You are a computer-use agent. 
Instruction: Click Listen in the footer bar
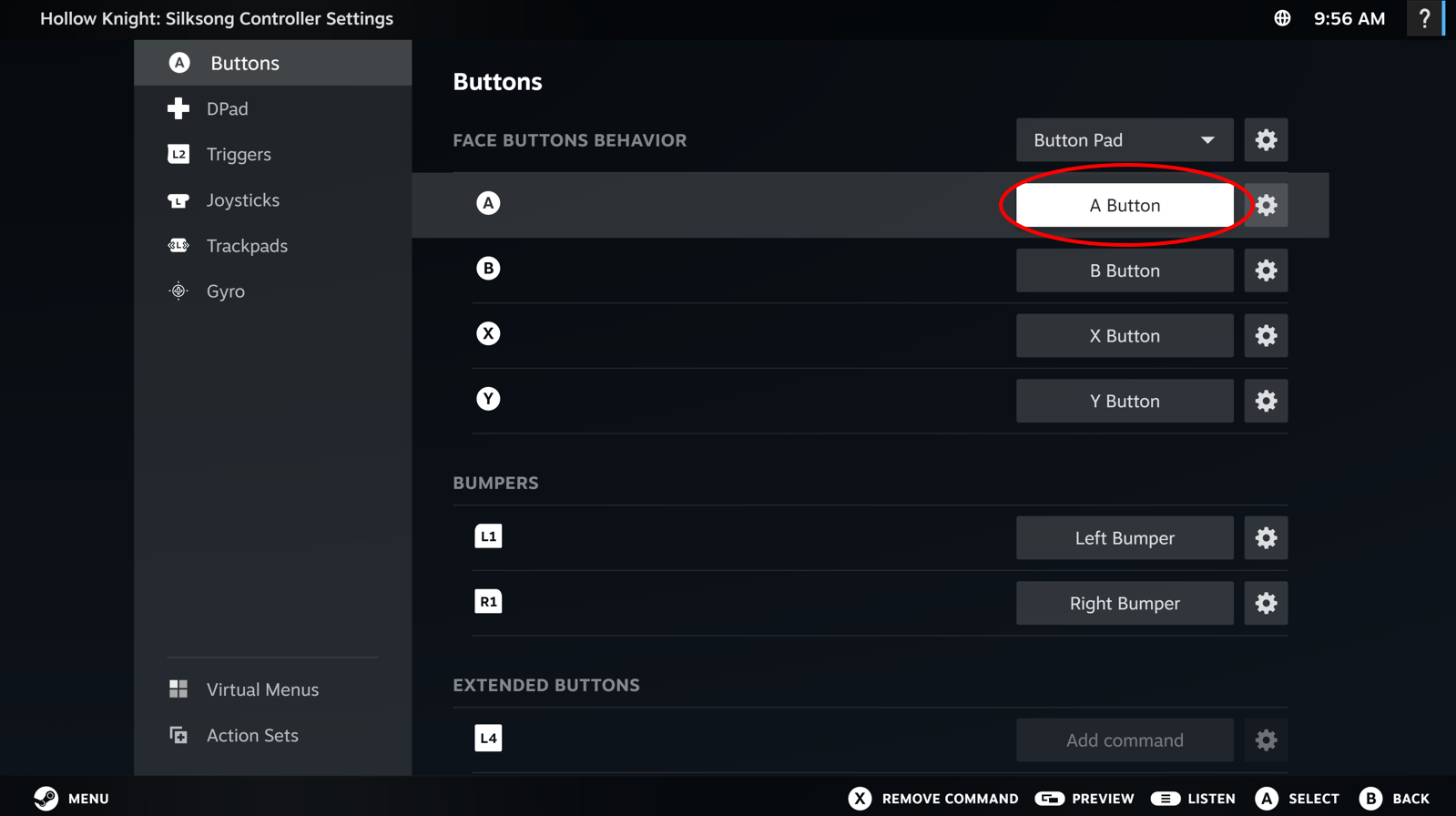(x=1193, y=799)
